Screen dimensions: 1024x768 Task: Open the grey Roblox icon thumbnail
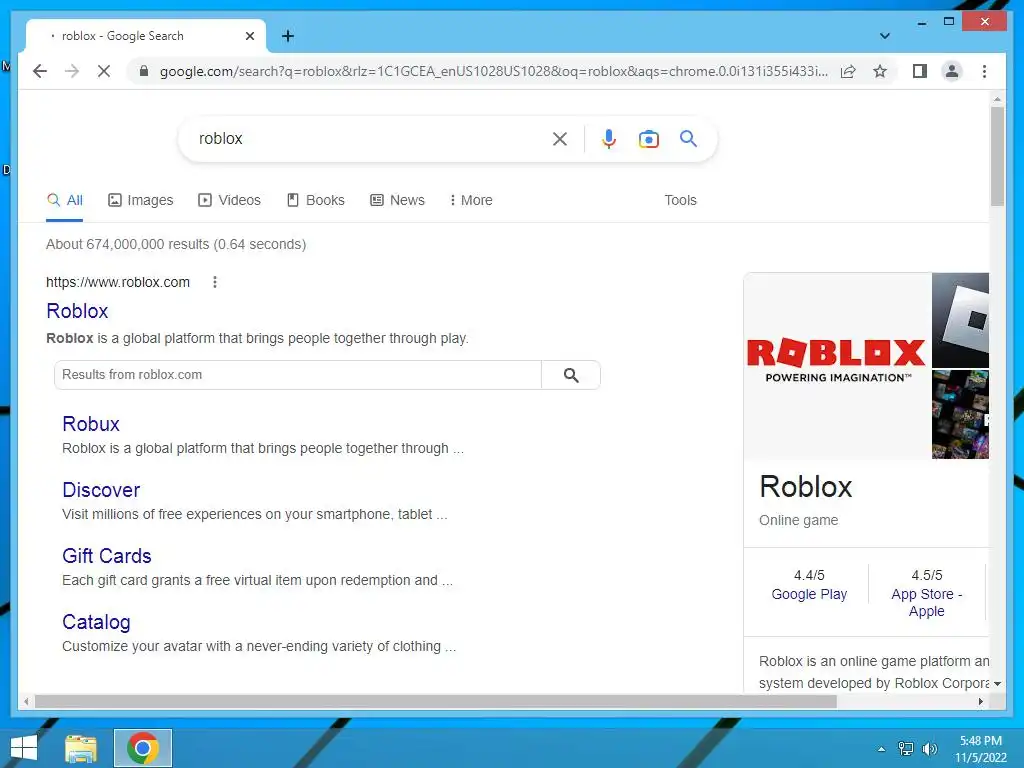960,320
